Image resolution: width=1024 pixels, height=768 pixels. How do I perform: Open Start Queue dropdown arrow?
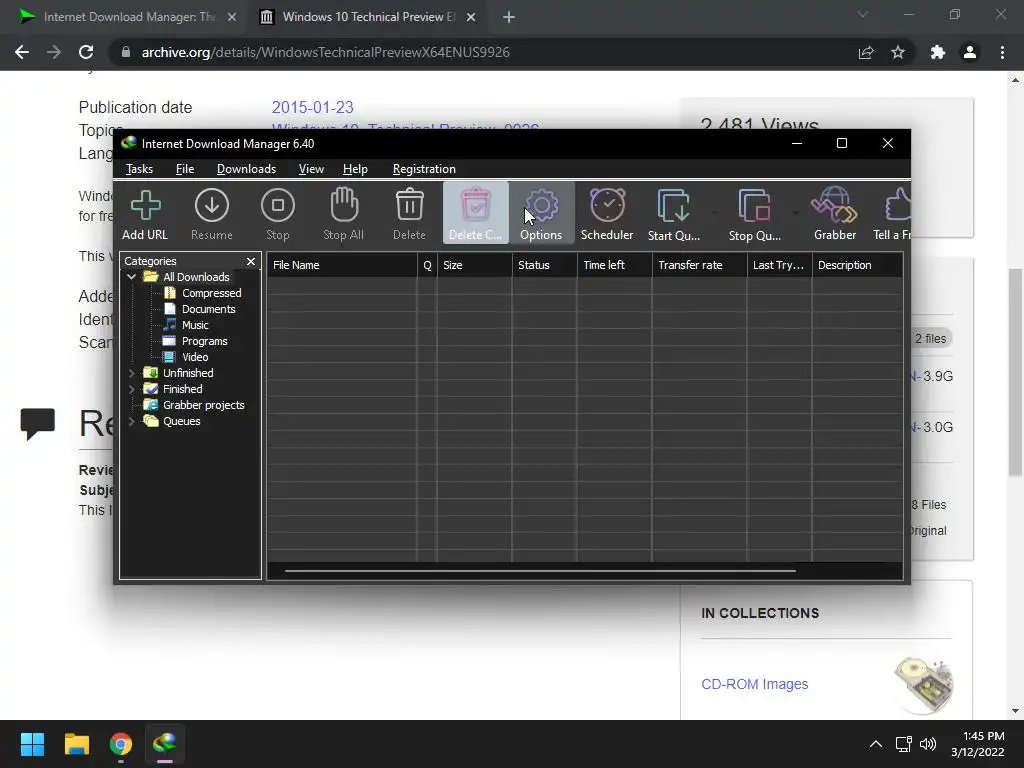click(x=714, y=213)
